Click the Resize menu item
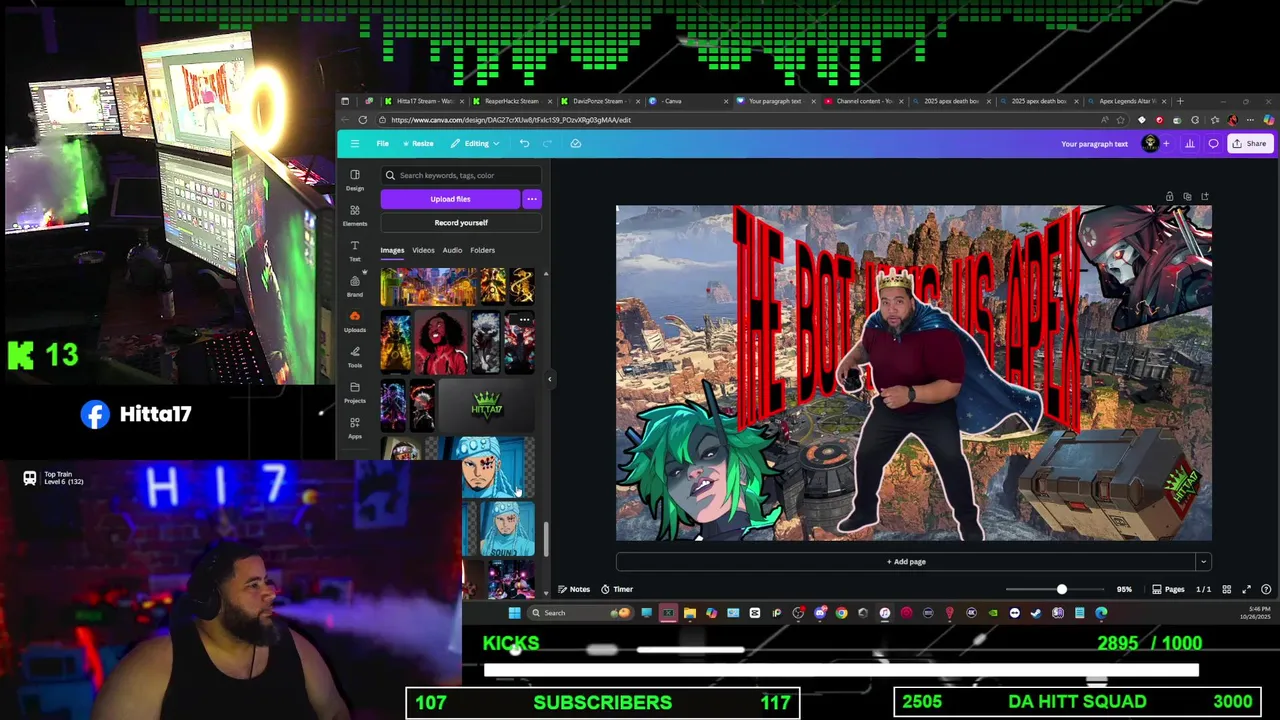This screenshot has width=1280, height=720. coord(418,143)
